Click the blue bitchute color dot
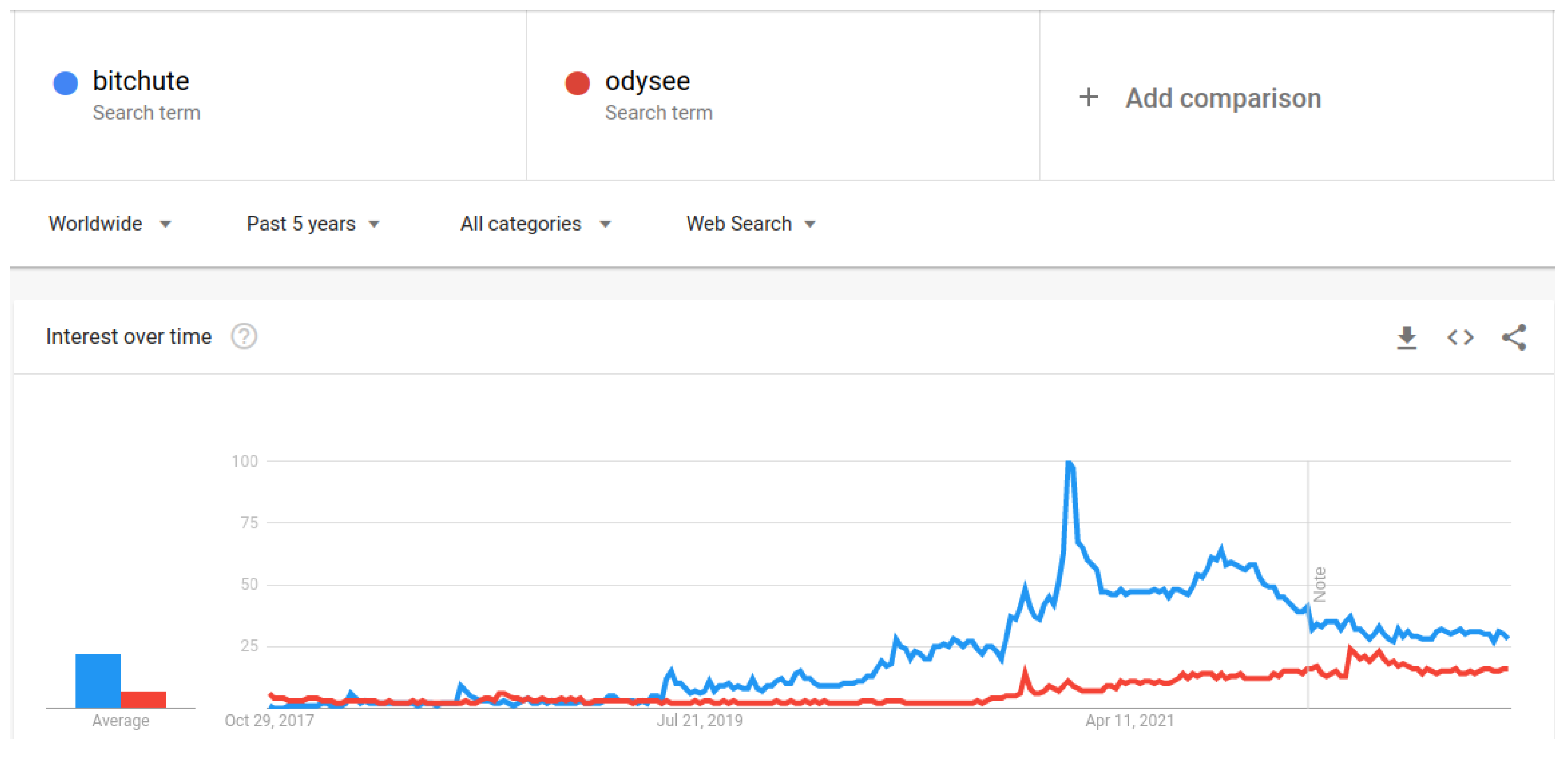The height and width of the screenshot is (757, 1568). [66, 83]
